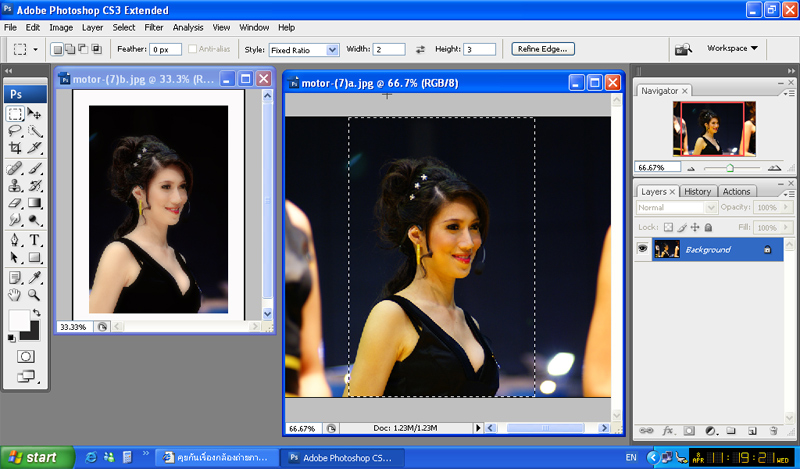Activate the Zoom tool in toolbox
Image resolution: width=800 pixels, height=469 pixels.
click(35, 295)
